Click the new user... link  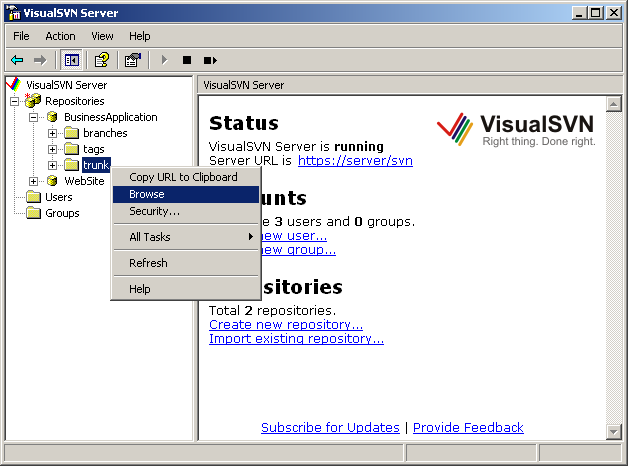[294, 236]
